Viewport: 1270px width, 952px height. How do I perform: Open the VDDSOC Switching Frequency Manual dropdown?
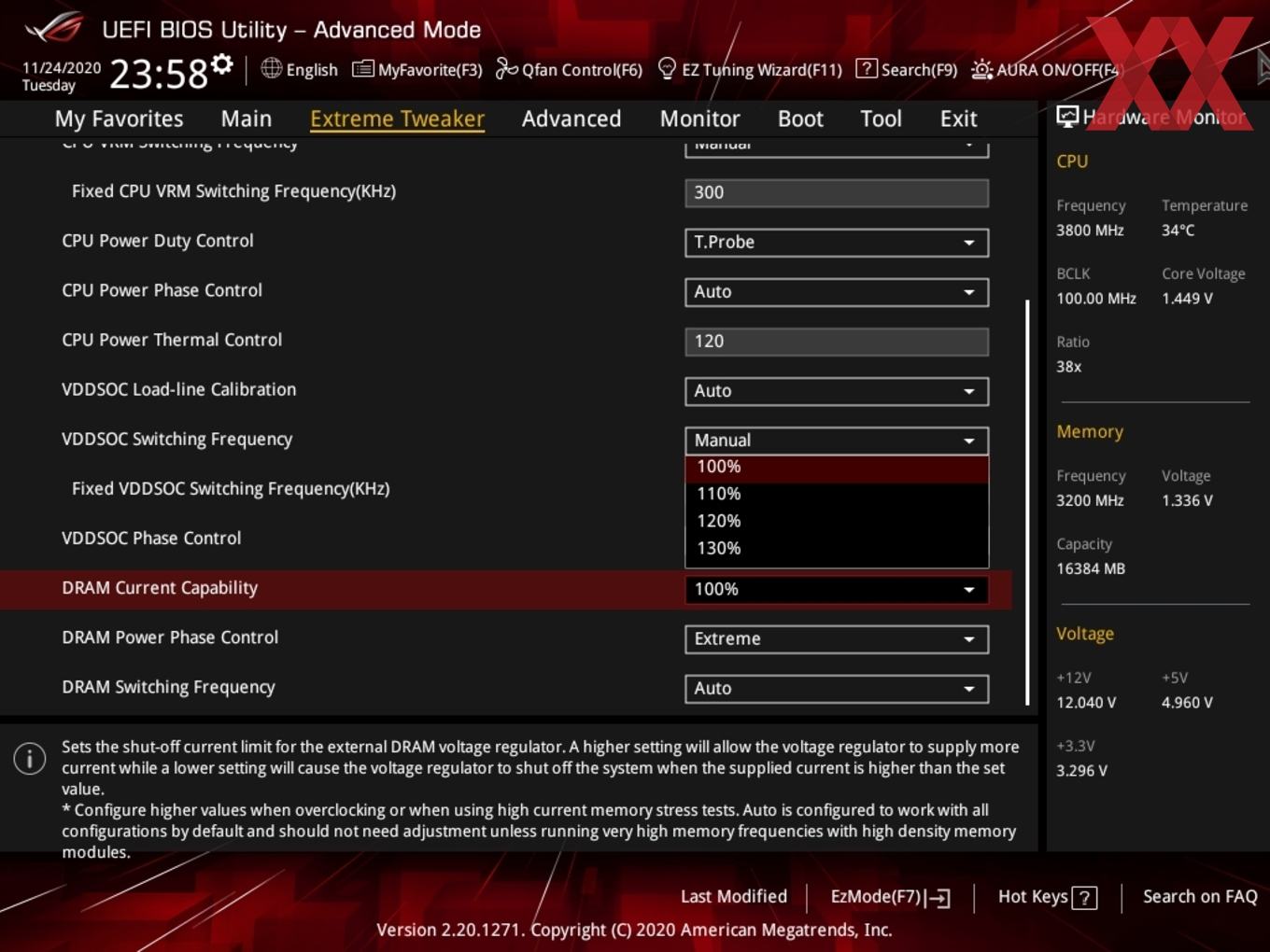(837, 441)
